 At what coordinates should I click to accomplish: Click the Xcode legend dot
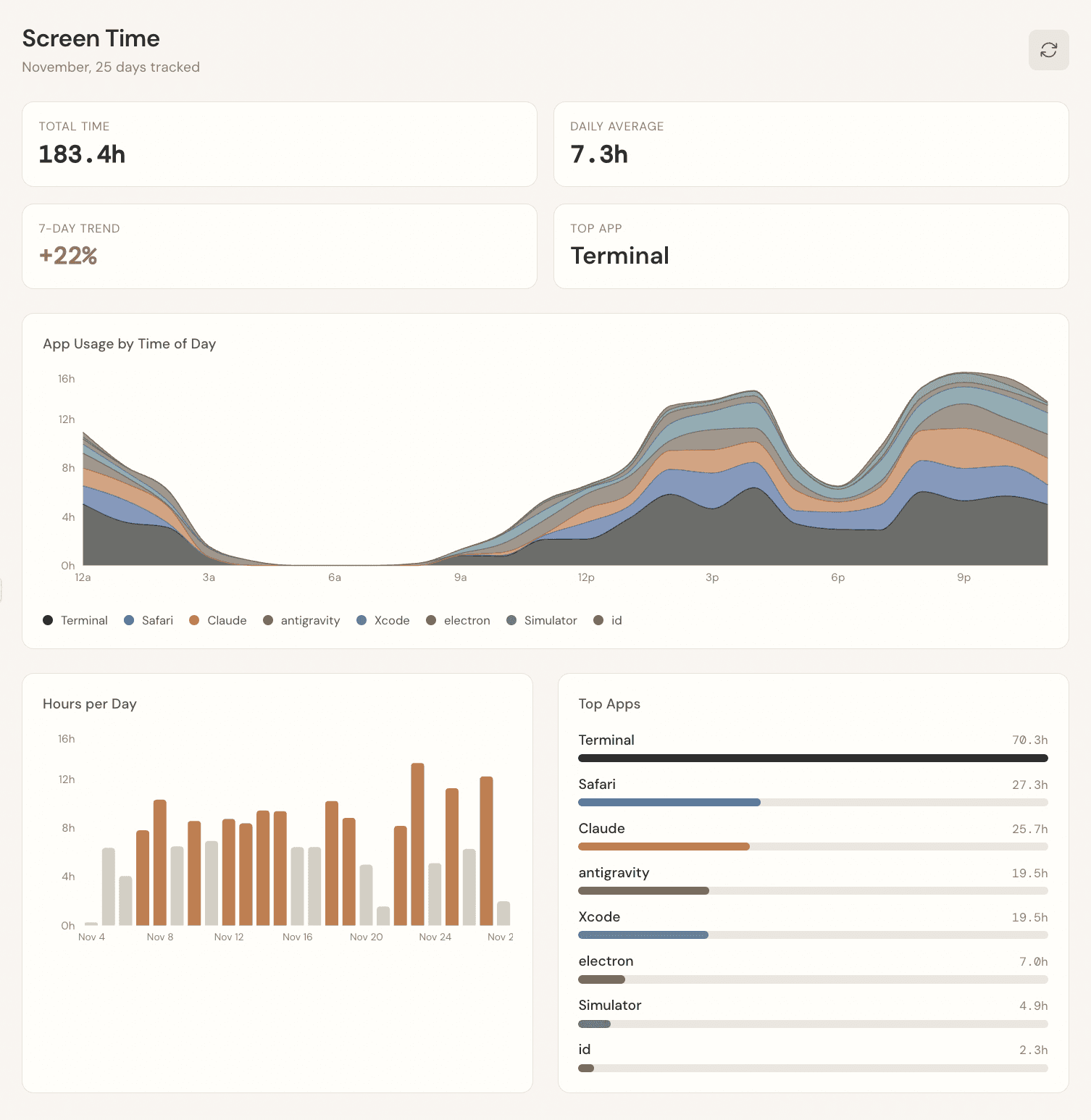pyautogui.click(x=361, y=620)
